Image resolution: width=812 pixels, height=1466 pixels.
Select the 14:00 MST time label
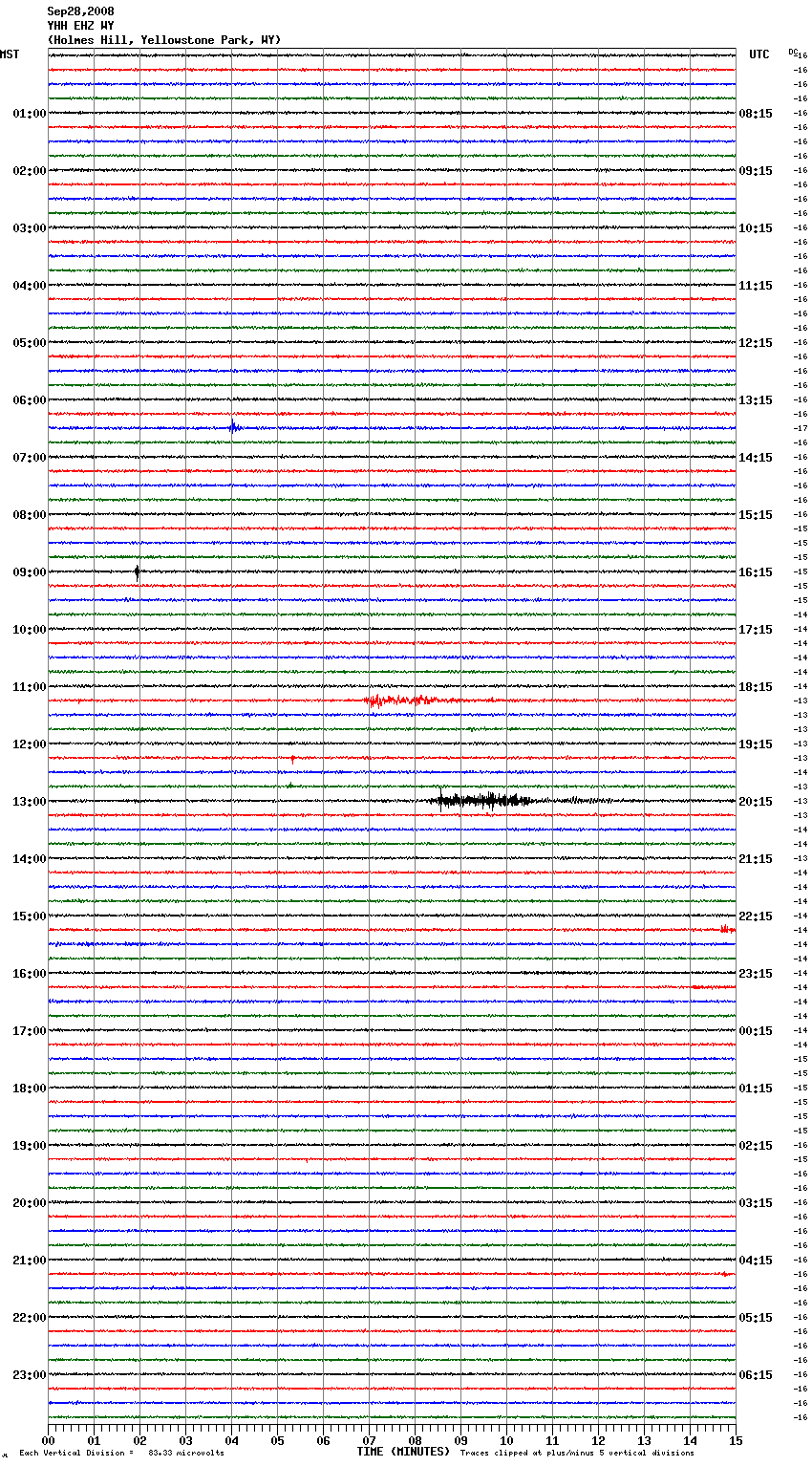[30, 859]
